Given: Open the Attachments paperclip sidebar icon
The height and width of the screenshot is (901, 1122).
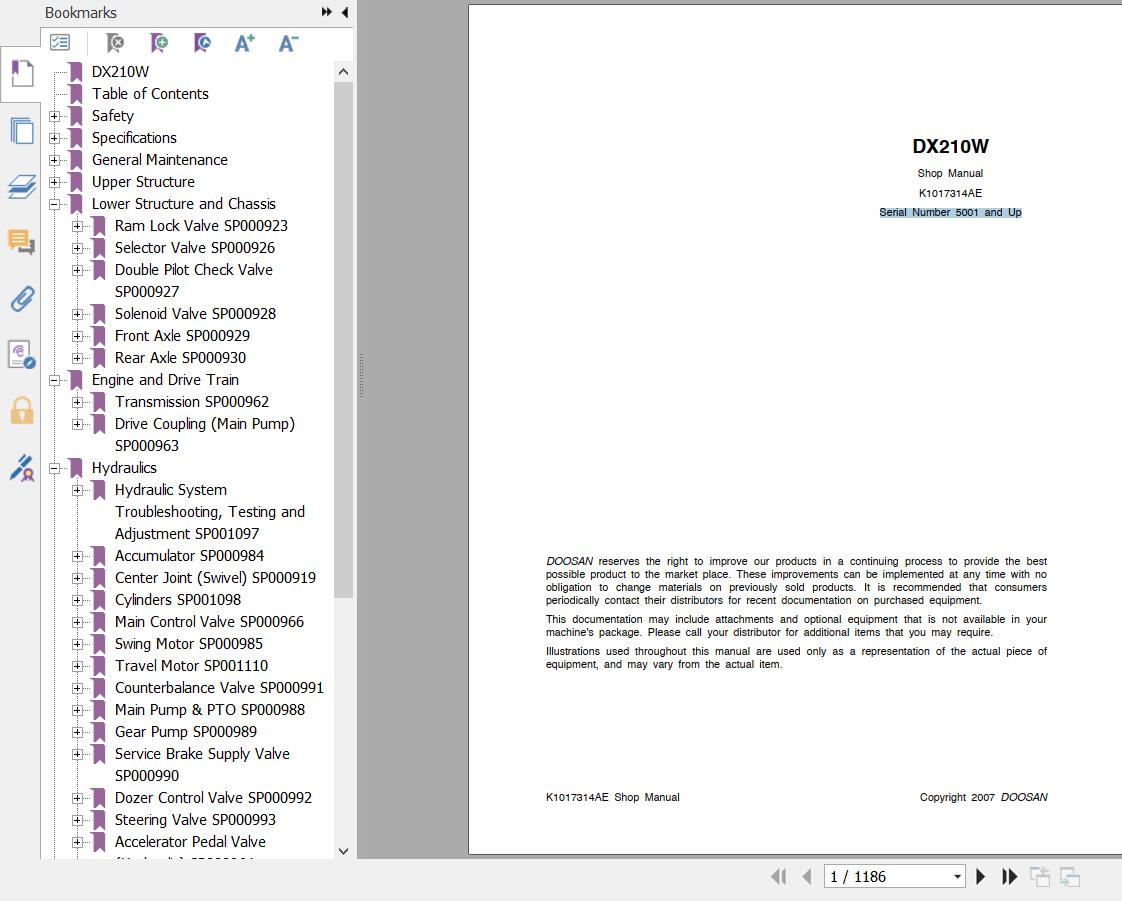Looking at the screenshot, I should pyautogui.click(x=21, y=298).
